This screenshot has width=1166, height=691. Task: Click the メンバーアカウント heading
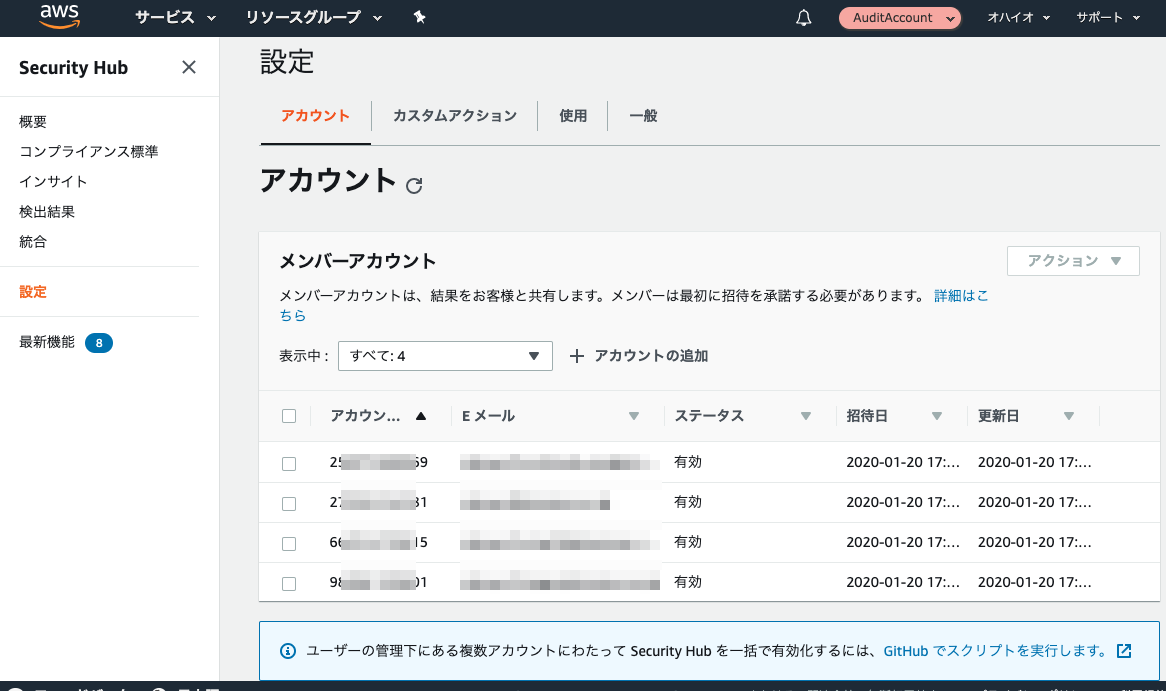point(357,261)
